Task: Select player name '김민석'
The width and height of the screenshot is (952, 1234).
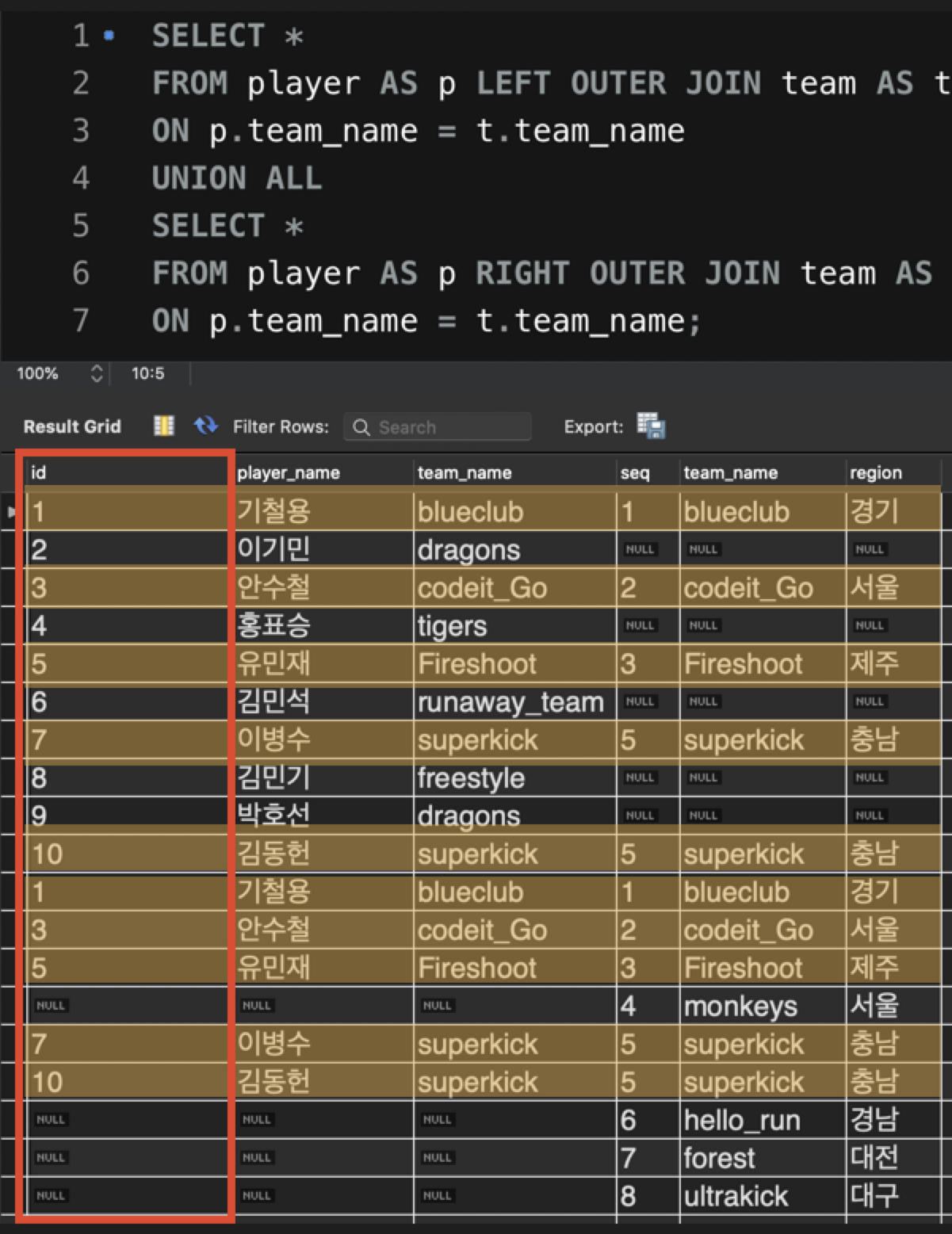Action: (x=323, y=702)
